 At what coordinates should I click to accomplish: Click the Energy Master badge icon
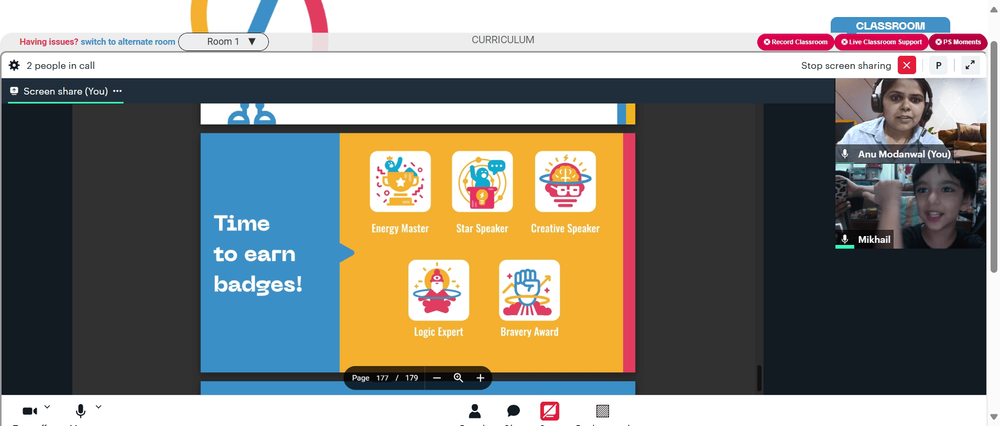(400, 181)
